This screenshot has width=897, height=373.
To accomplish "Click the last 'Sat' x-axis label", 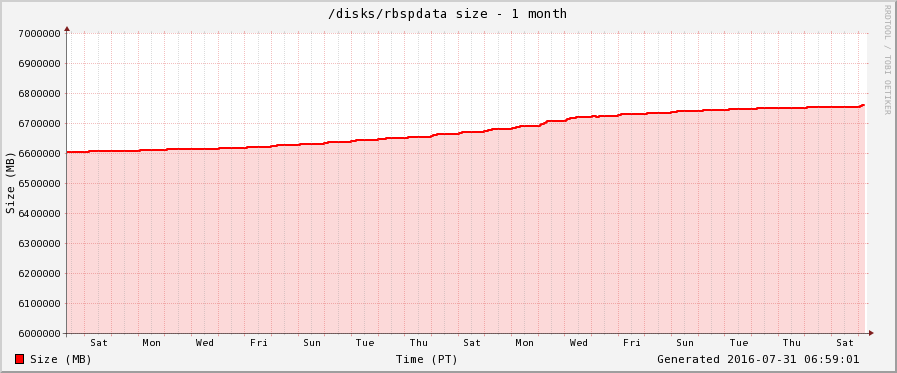I will (845, 343).
